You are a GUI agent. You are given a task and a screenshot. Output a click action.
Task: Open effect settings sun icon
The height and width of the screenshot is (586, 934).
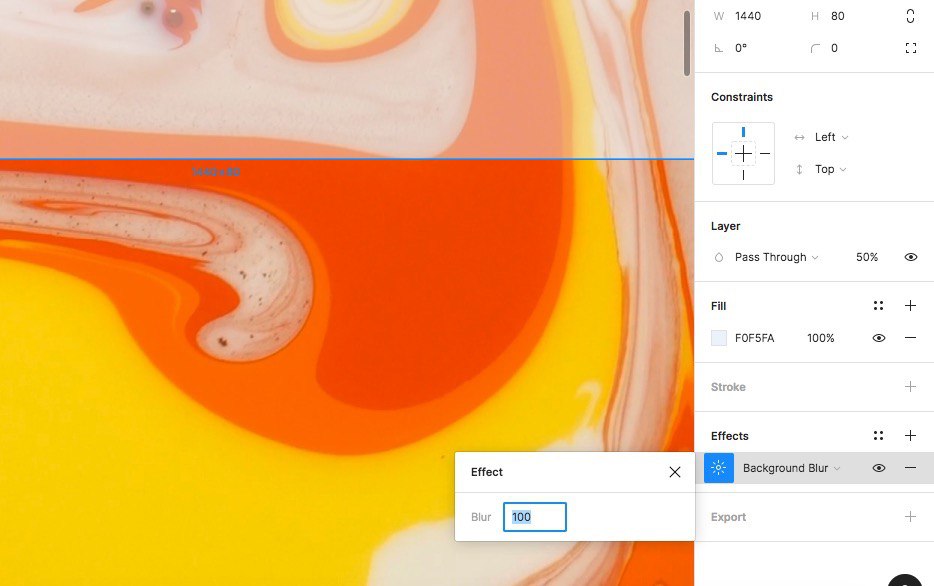click(x=719, y=467)
